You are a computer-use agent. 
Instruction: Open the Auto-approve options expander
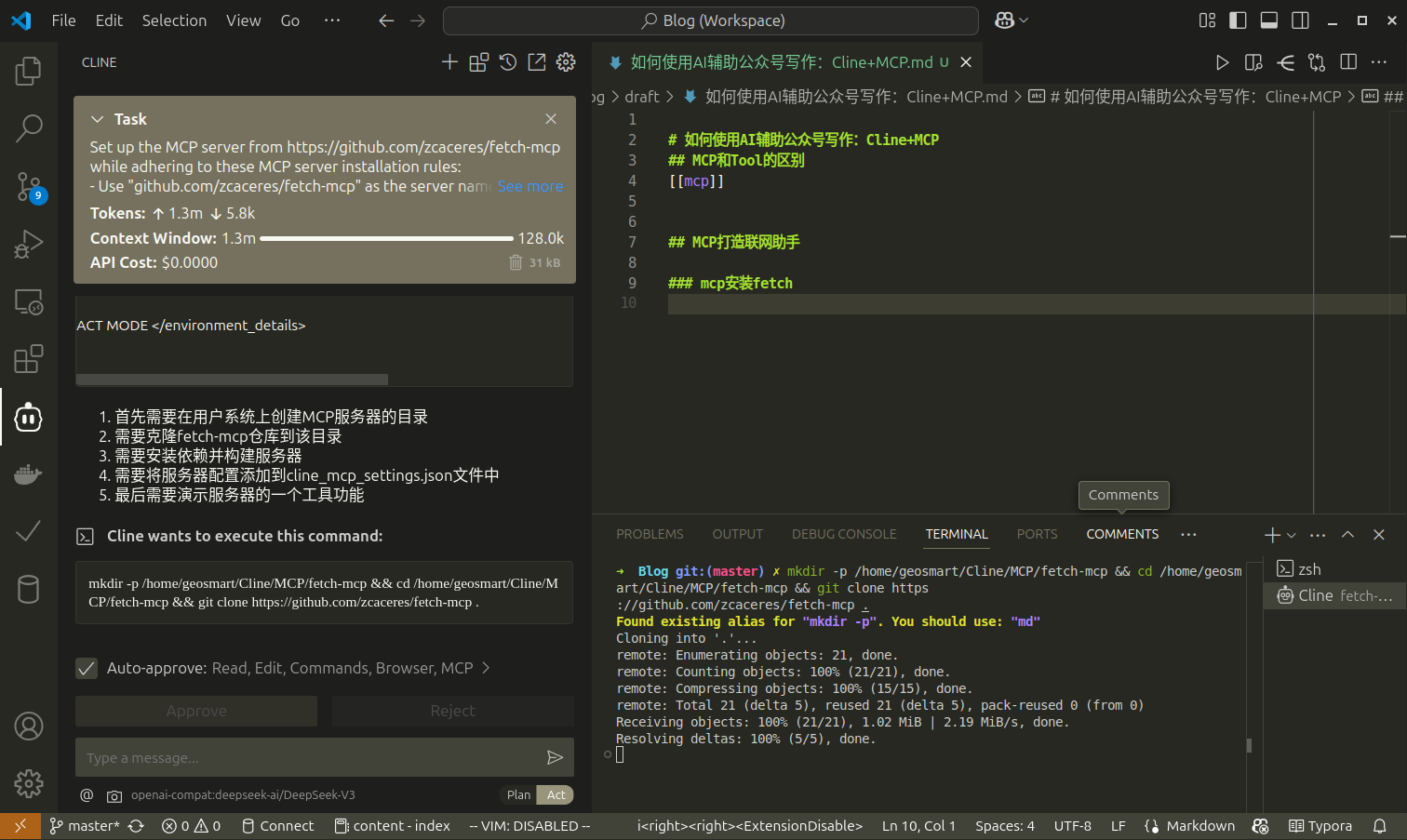[483, 668]
